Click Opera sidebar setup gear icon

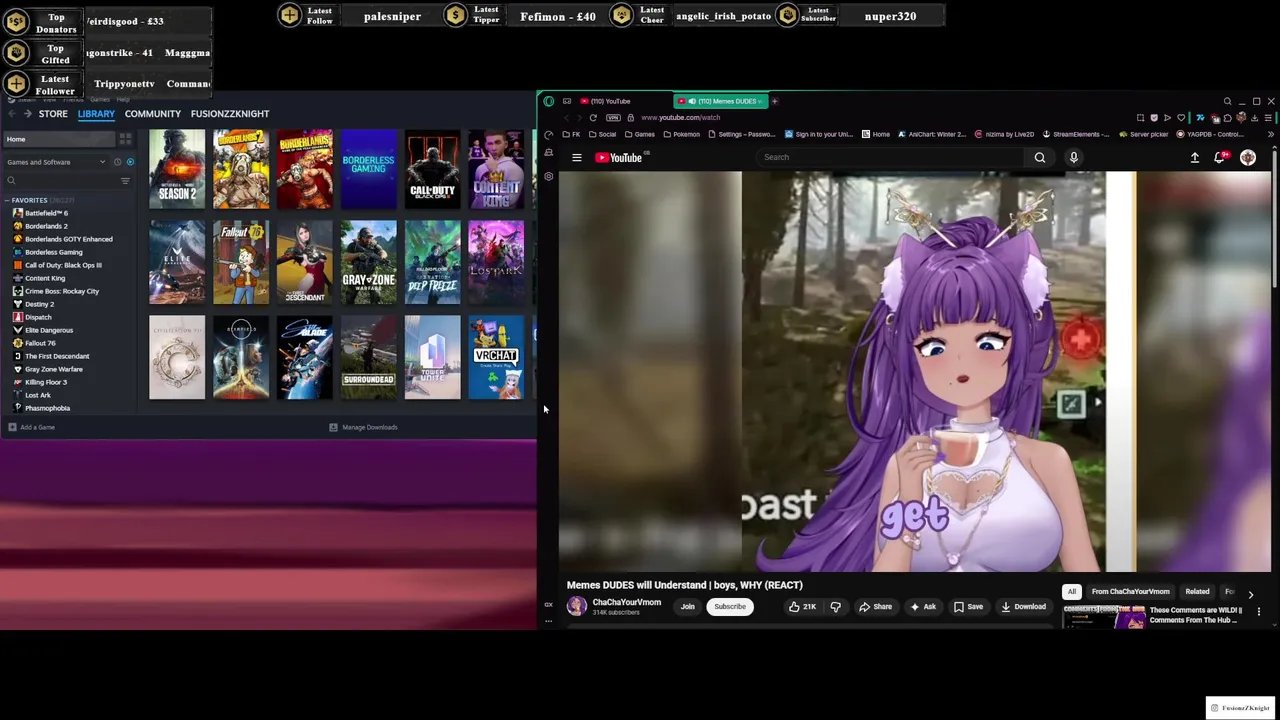click(x=549, y=176)
